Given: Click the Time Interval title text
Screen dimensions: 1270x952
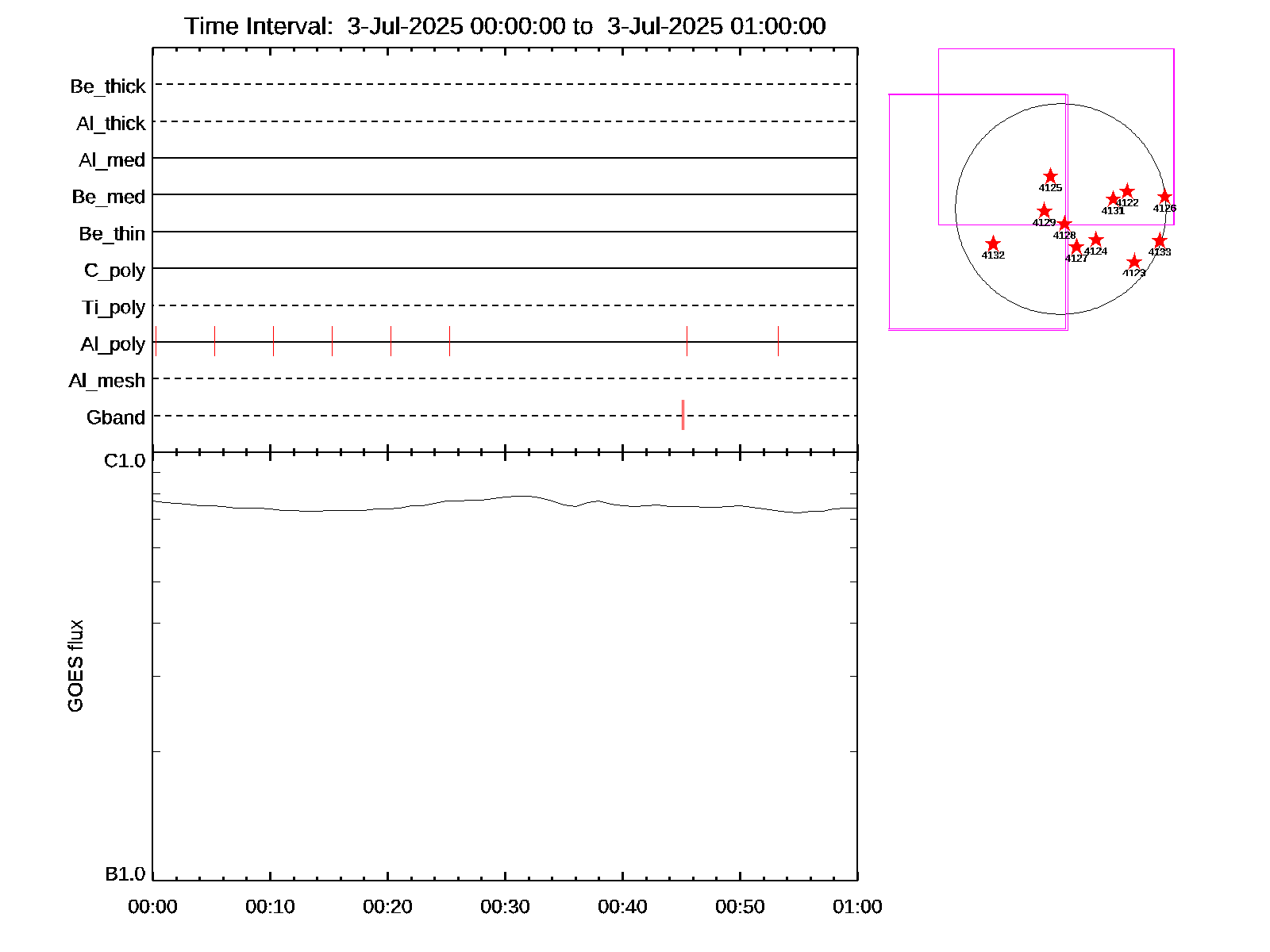Looking at the screenshot, I should [505, 26].
